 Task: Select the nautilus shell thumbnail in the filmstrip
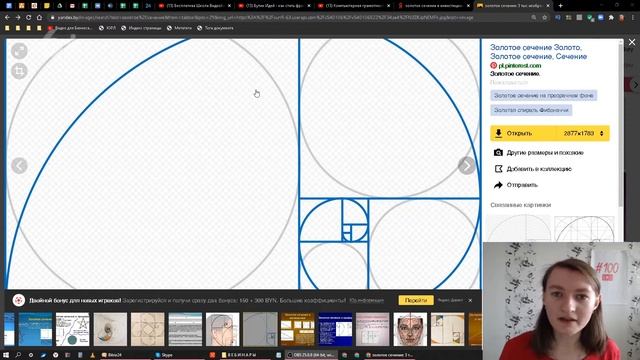110,329
